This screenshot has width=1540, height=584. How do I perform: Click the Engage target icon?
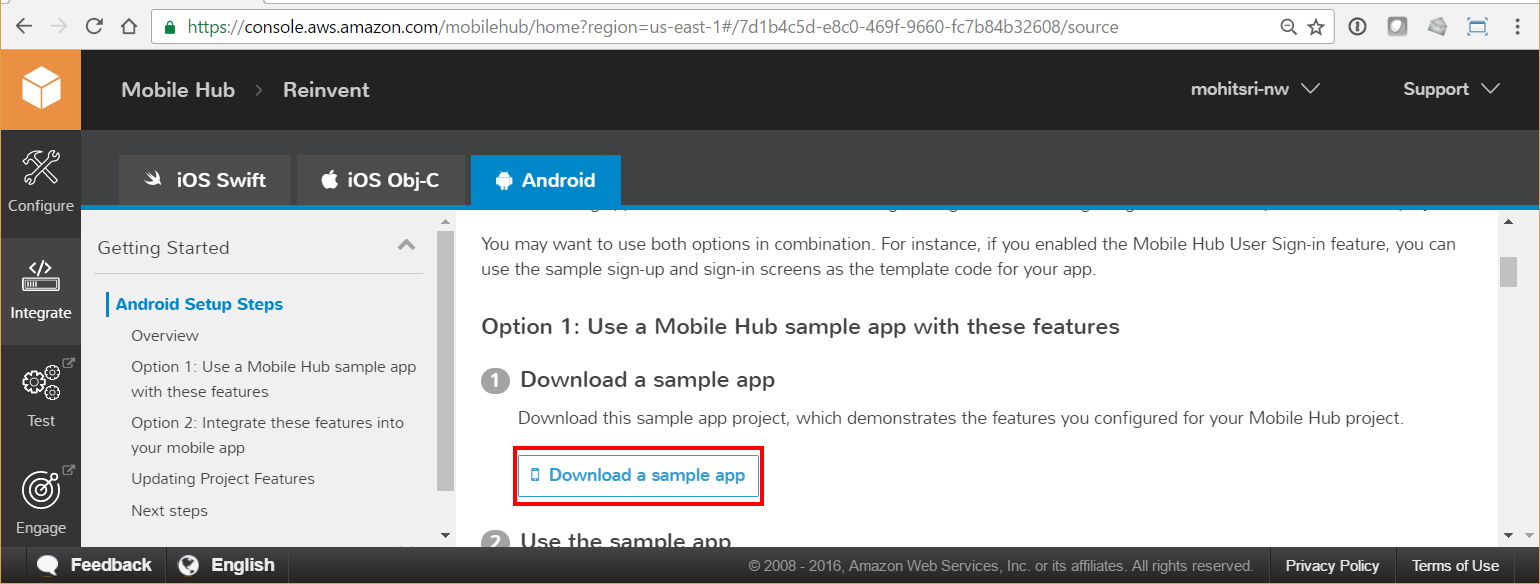coord(40,497)
